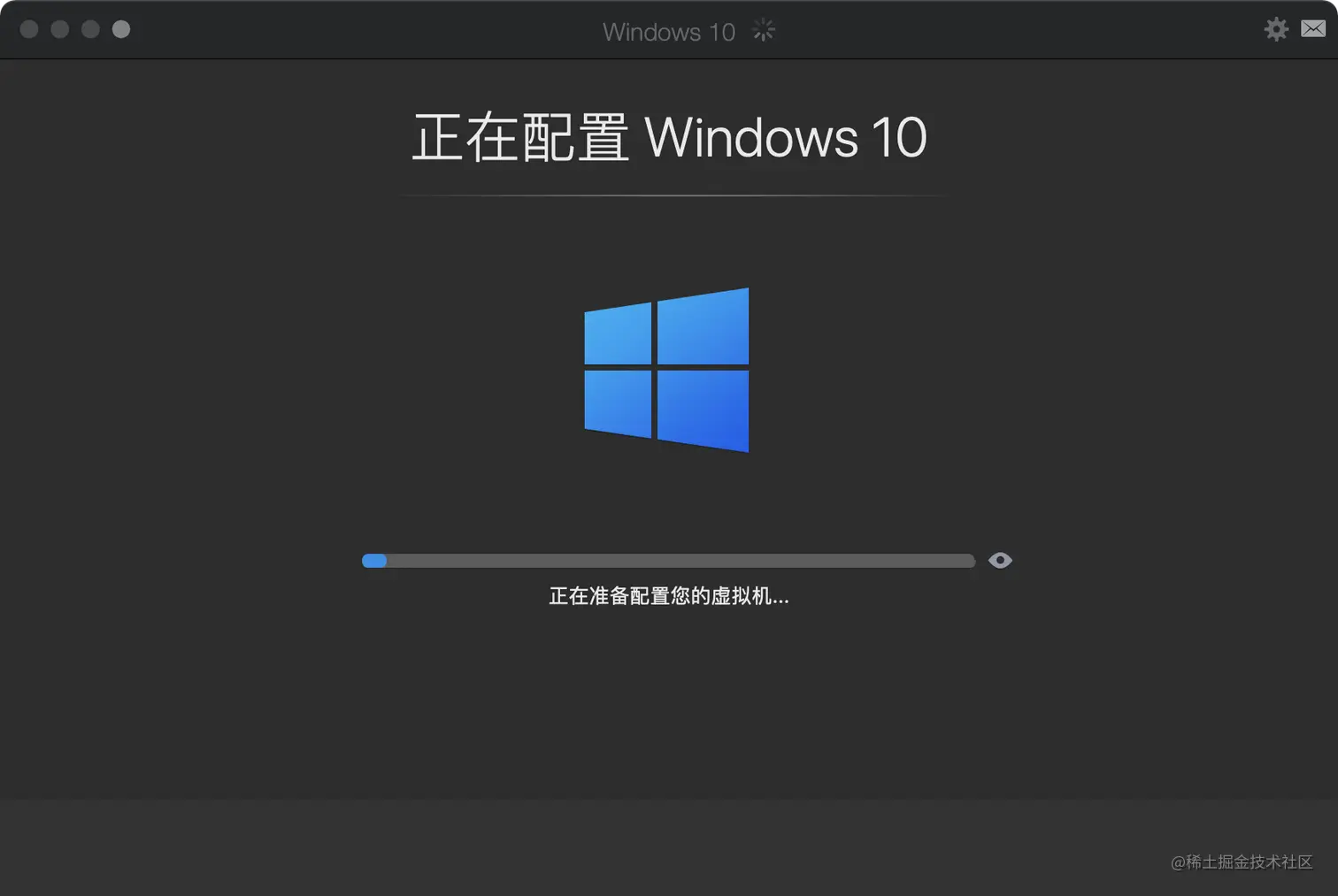Click the installation progress bar
The height and width of the screenshot is (896, 1338).
click(x=668, y=561)
